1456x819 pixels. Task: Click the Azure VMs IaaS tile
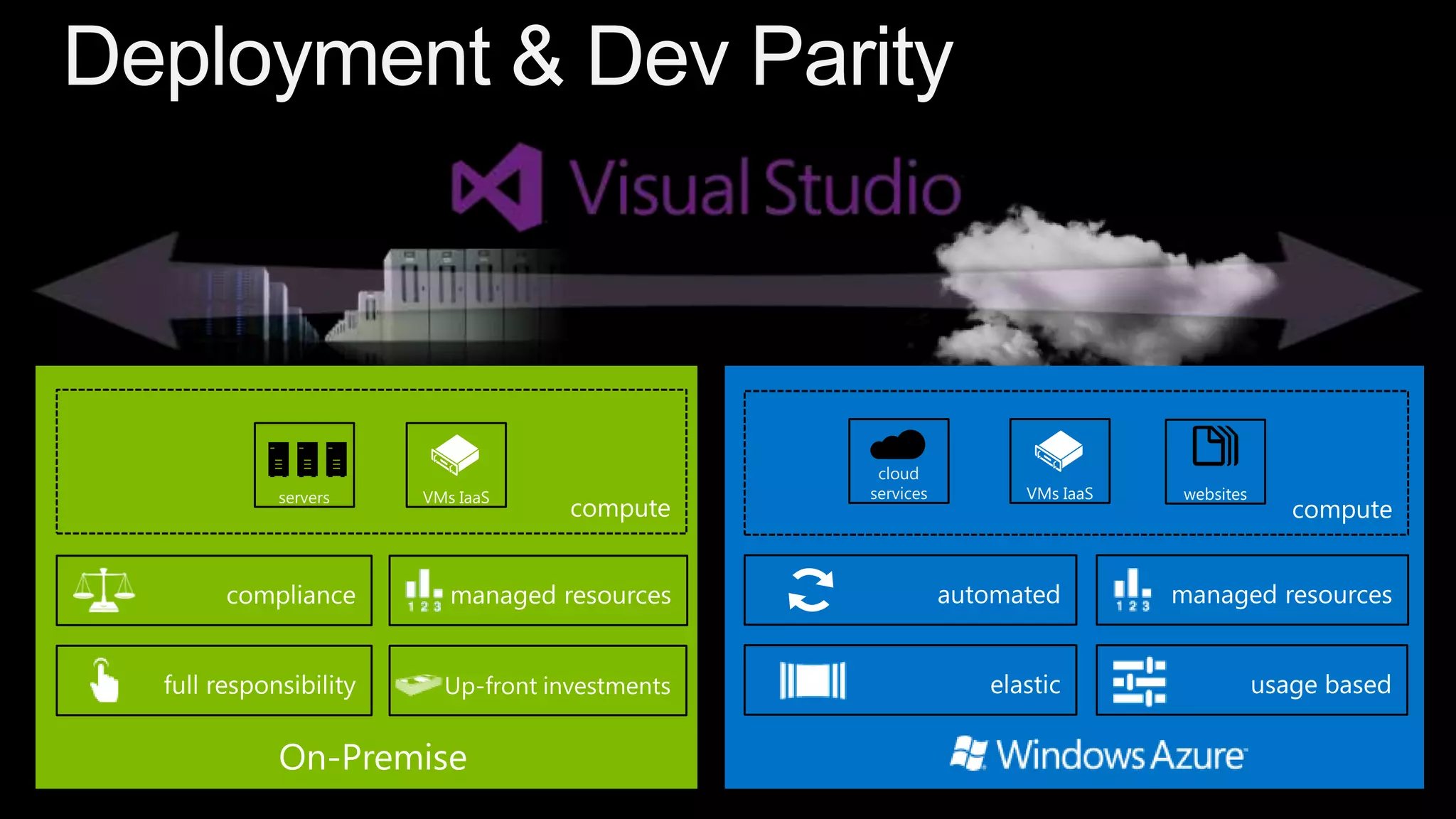coord(1059,461)
